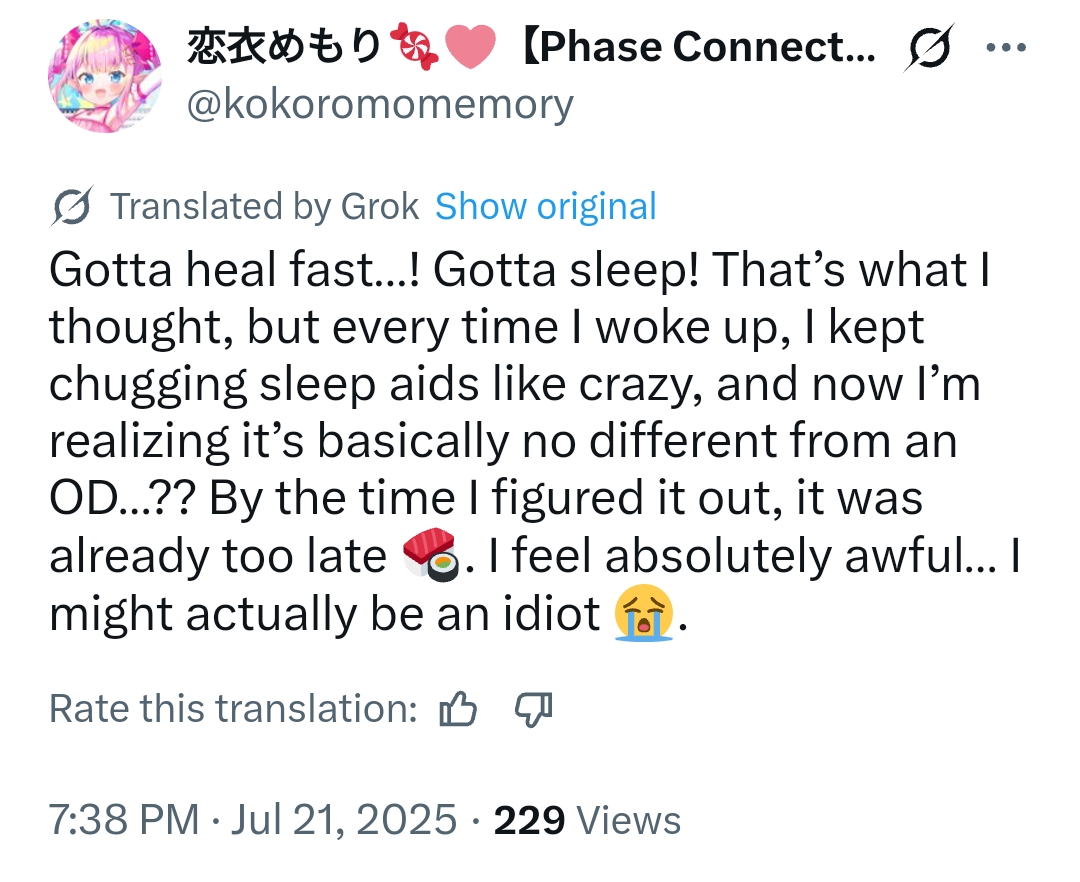Click the thumbs up translation rating
Viewport: 1080px width, 882px height.
458,710
